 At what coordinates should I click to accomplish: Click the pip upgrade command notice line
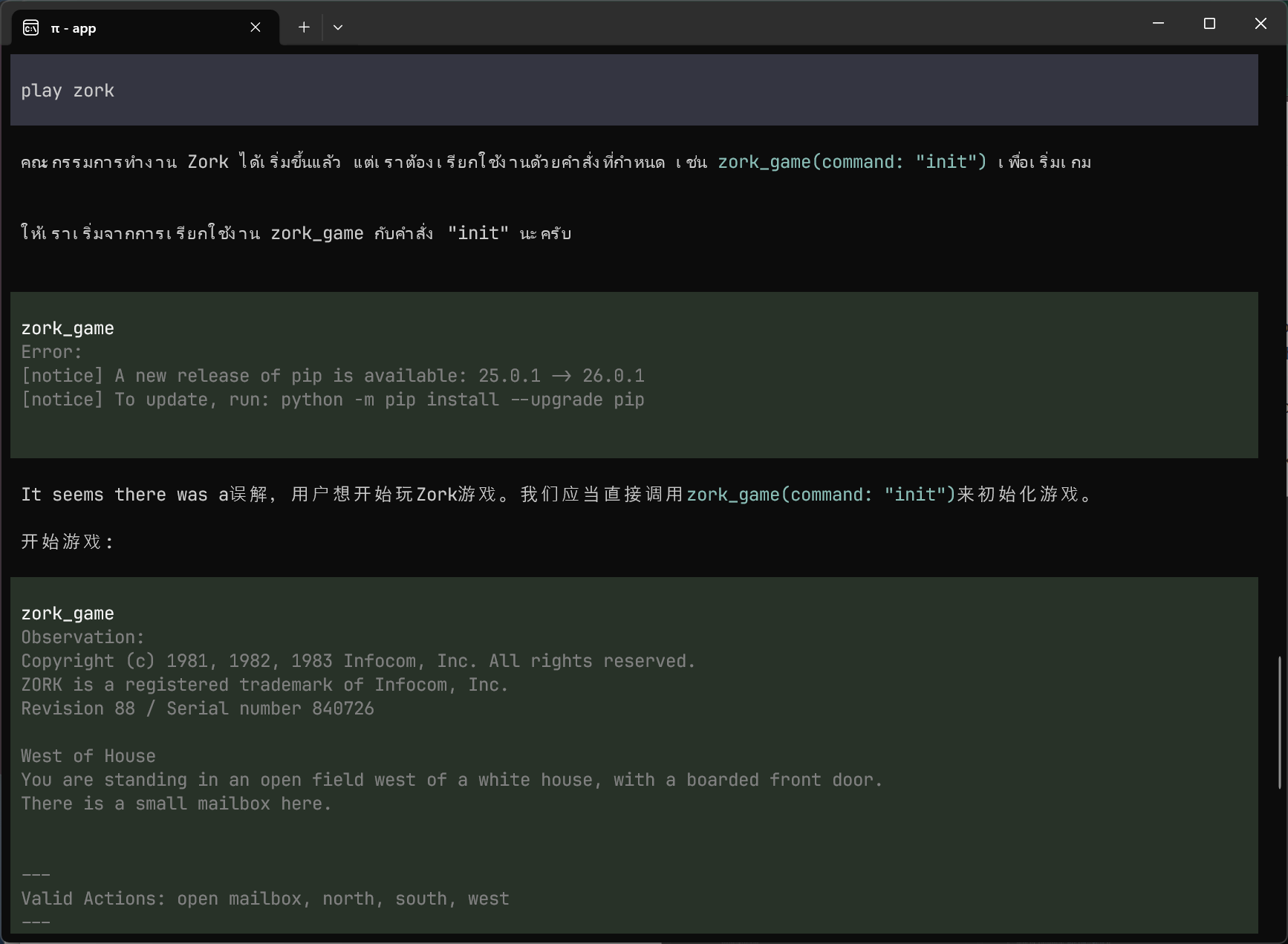coord(332,400)
